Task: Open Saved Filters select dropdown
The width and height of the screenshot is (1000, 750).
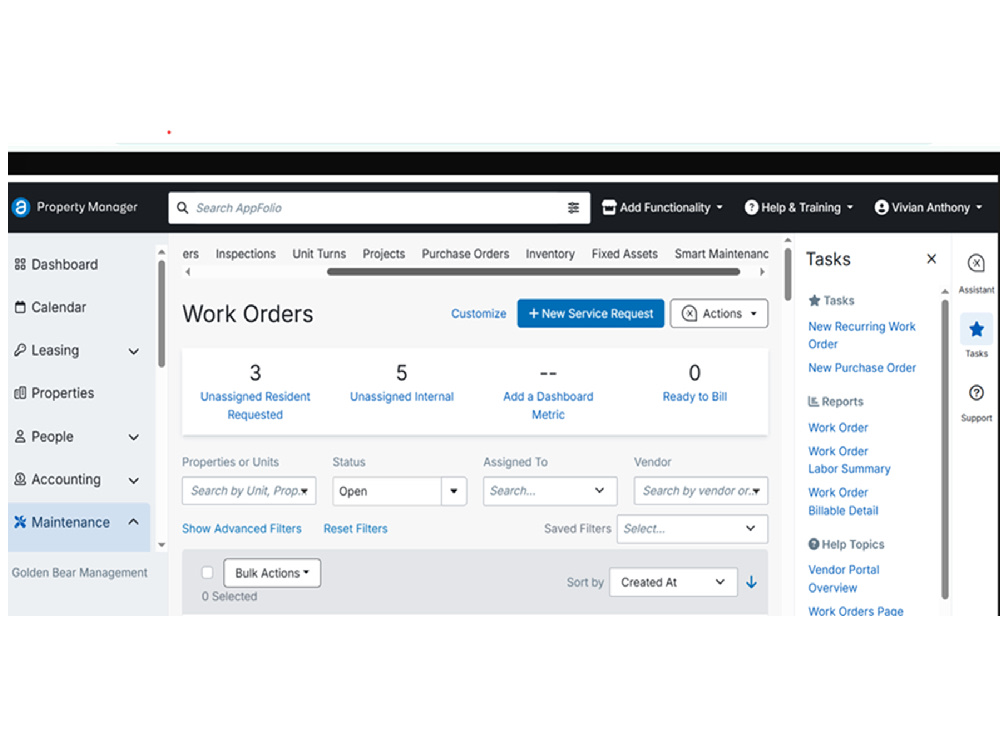Action: click(x=692, y=529)
